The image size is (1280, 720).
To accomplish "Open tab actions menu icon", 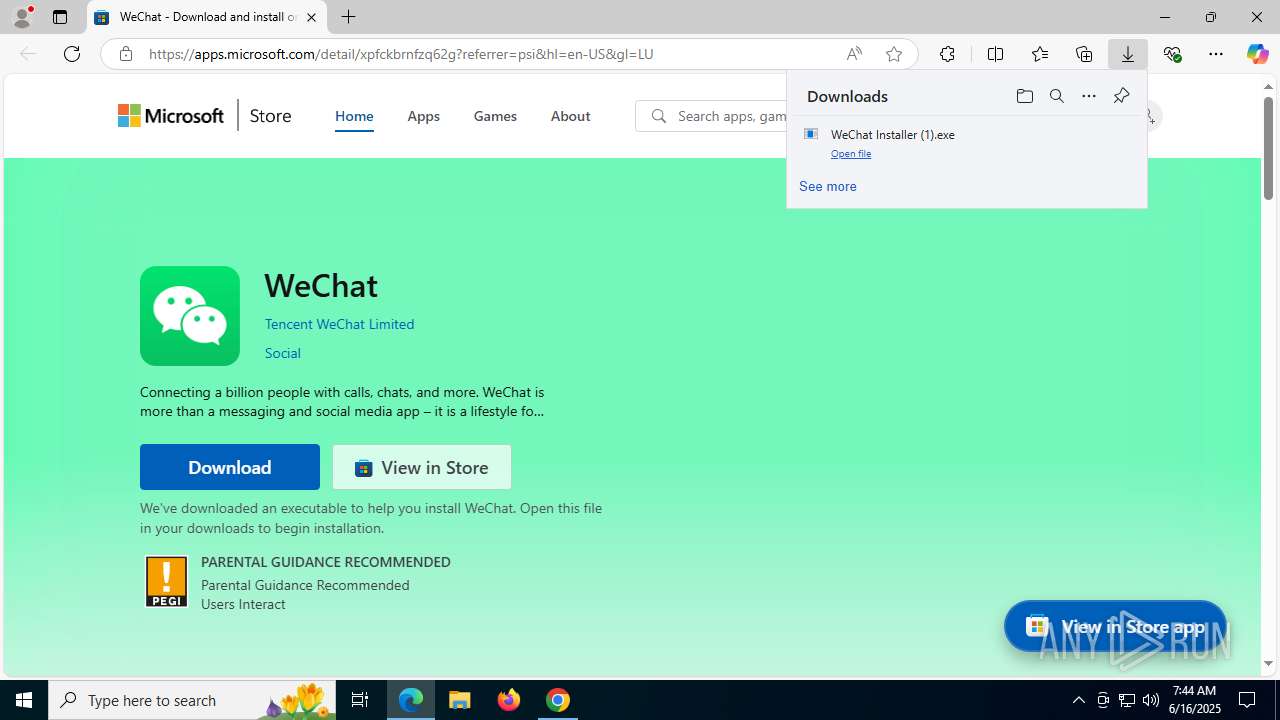I will click(60, 17).
